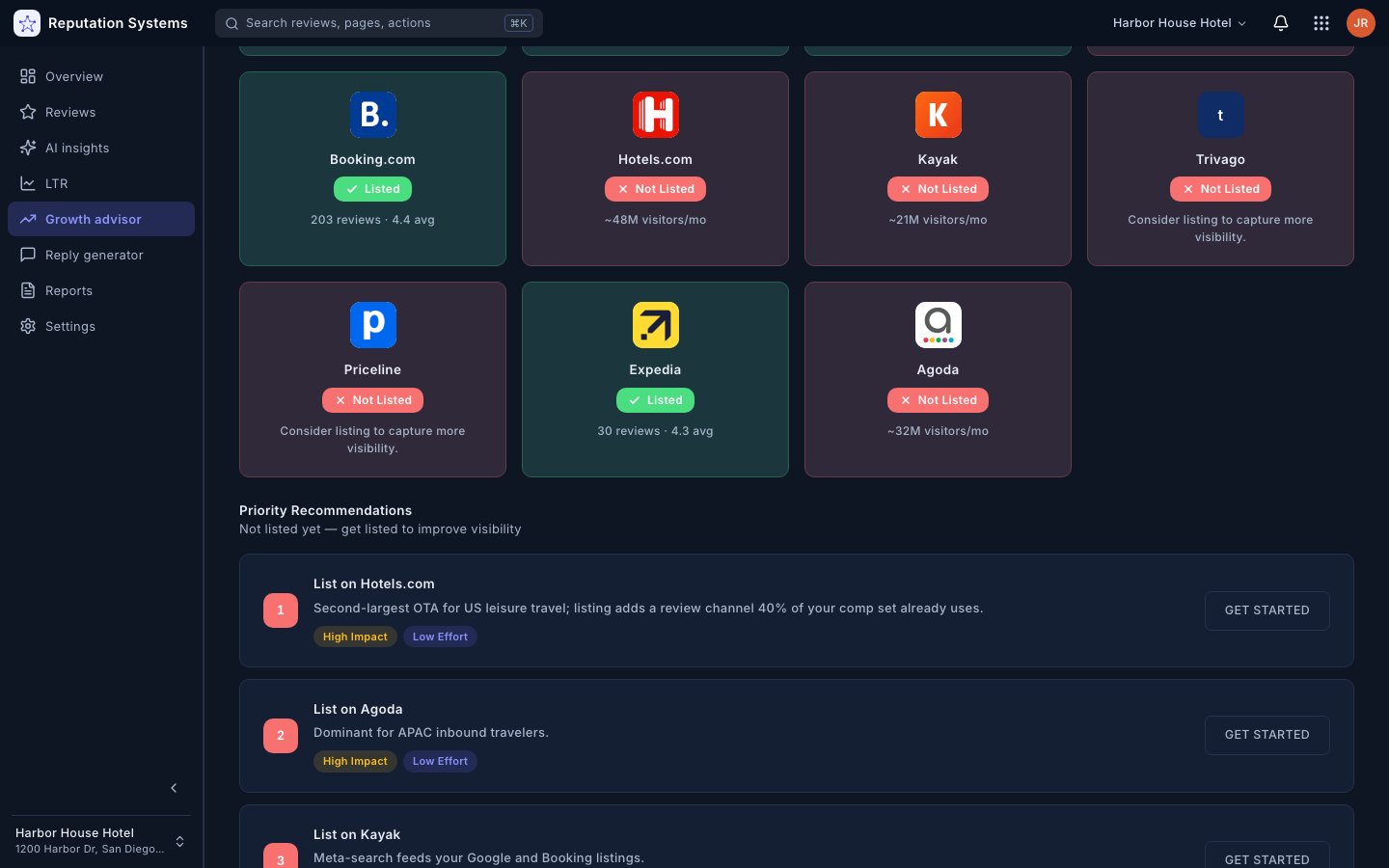Open the apps grid menu
Image resolution: width=1389 pixels, height=868 pixels.
pos(1321,23)
